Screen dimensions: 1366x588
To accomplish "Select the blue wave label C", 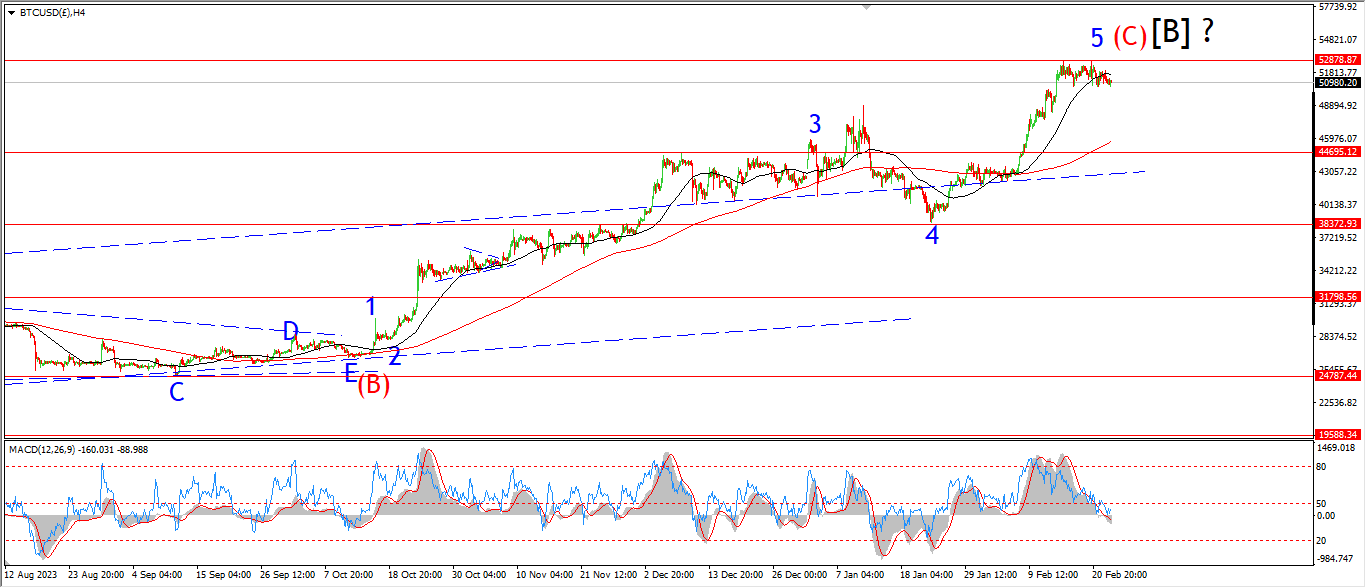I will (x=176, y=393).
